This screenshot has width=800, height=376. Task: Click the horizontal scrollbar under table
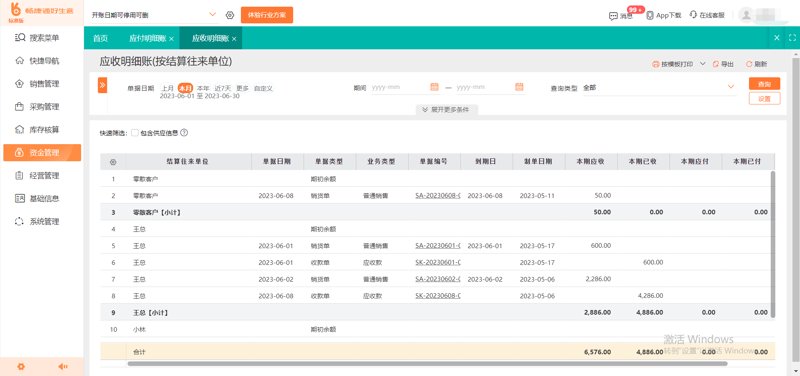coord(427,364)
